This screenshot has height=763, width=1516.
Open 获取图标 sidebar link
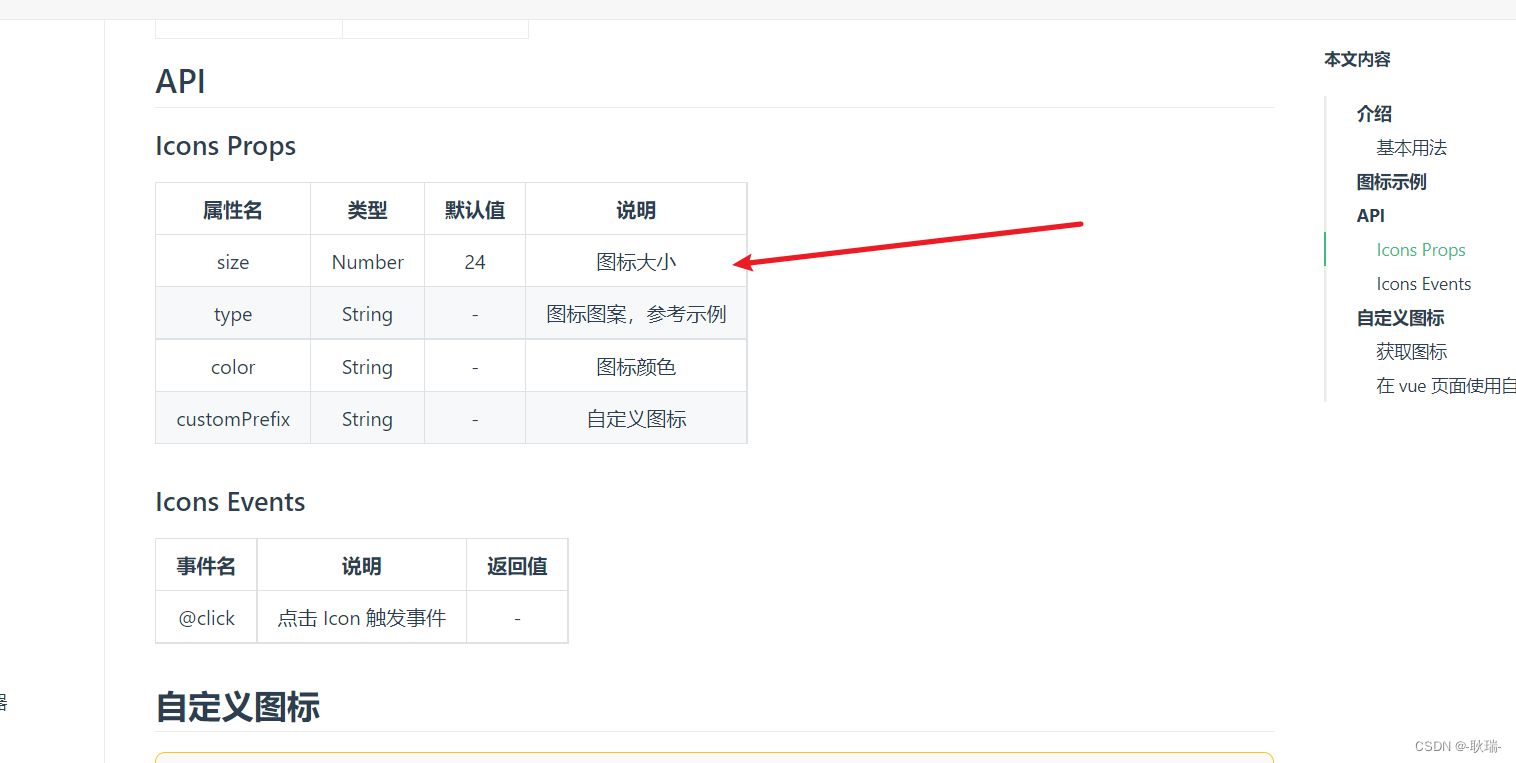pyautogui.click(x=1411, y=352)
